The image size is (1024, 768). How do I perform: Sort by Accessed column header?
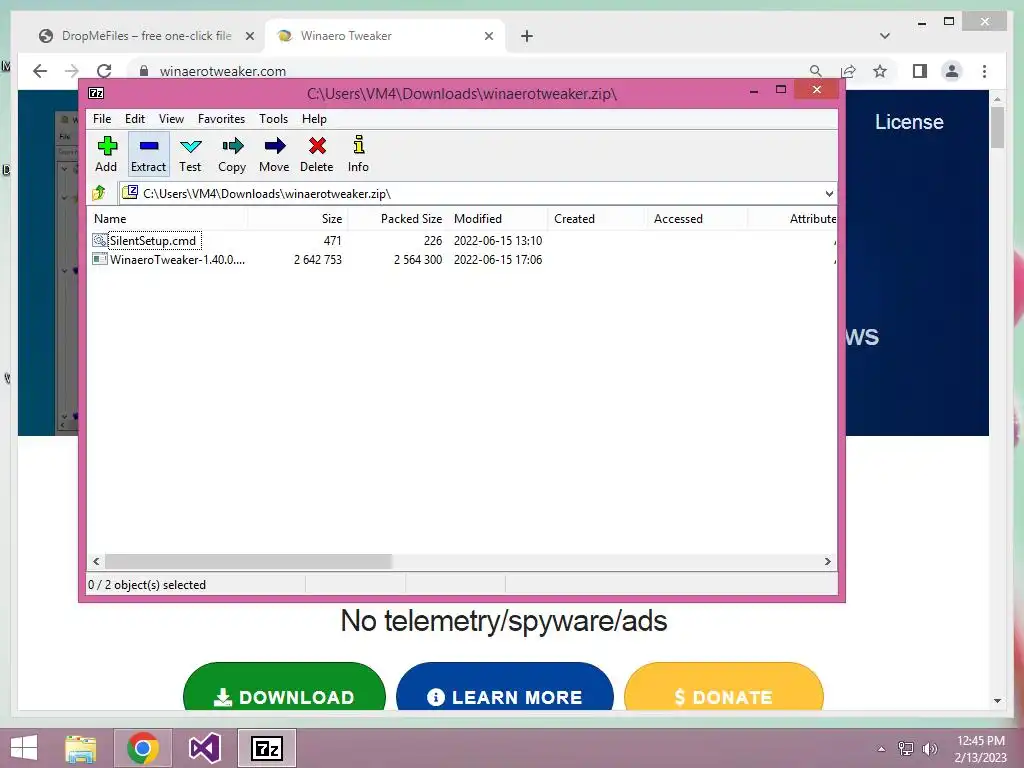tap(697, 219)
